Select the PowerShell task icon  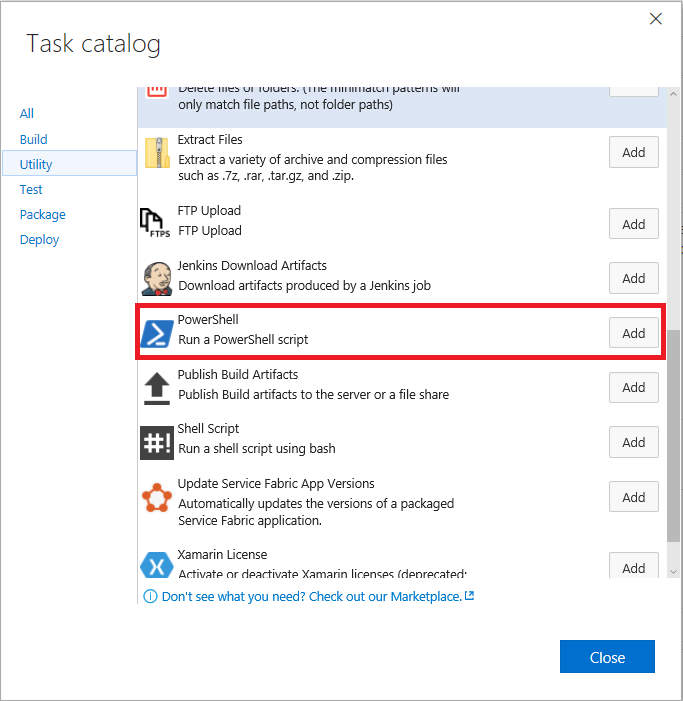pos(157,333)
